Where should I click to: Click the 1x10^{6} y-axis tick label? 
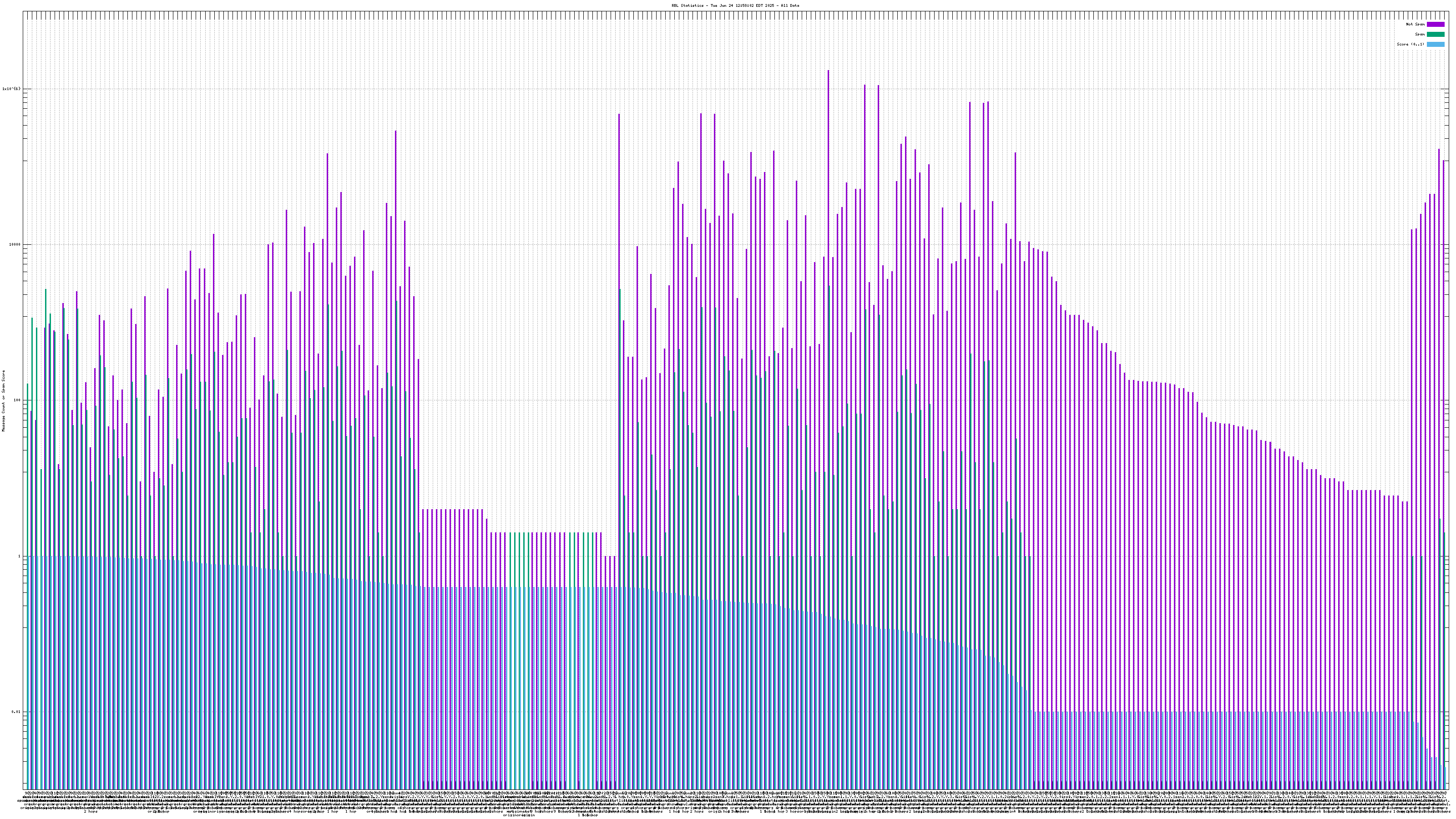pos(11,89)
